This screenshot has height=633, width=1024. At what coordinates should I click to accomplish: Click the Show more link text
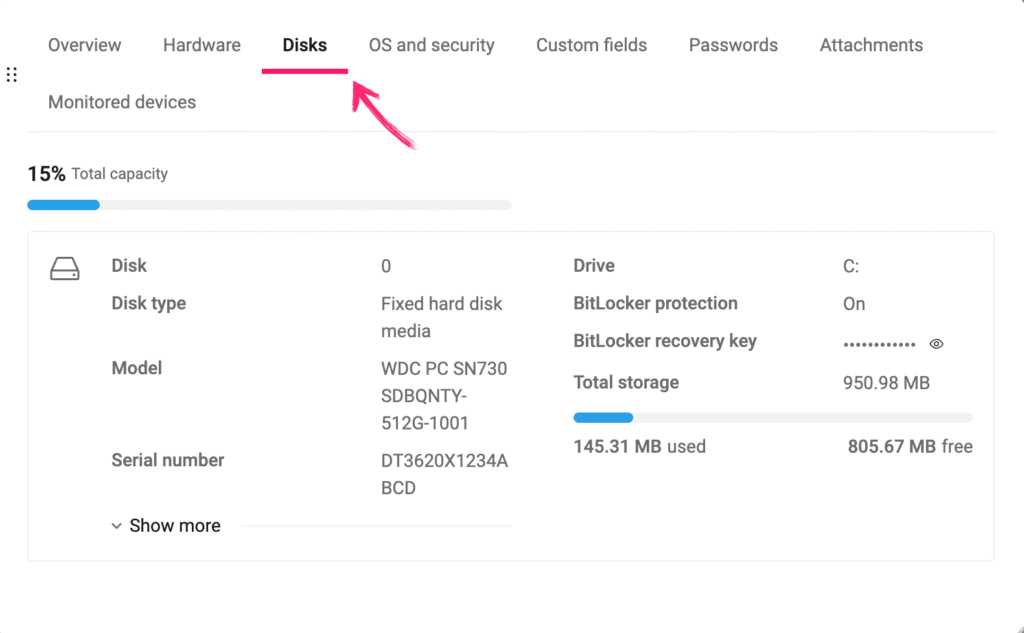175,526
